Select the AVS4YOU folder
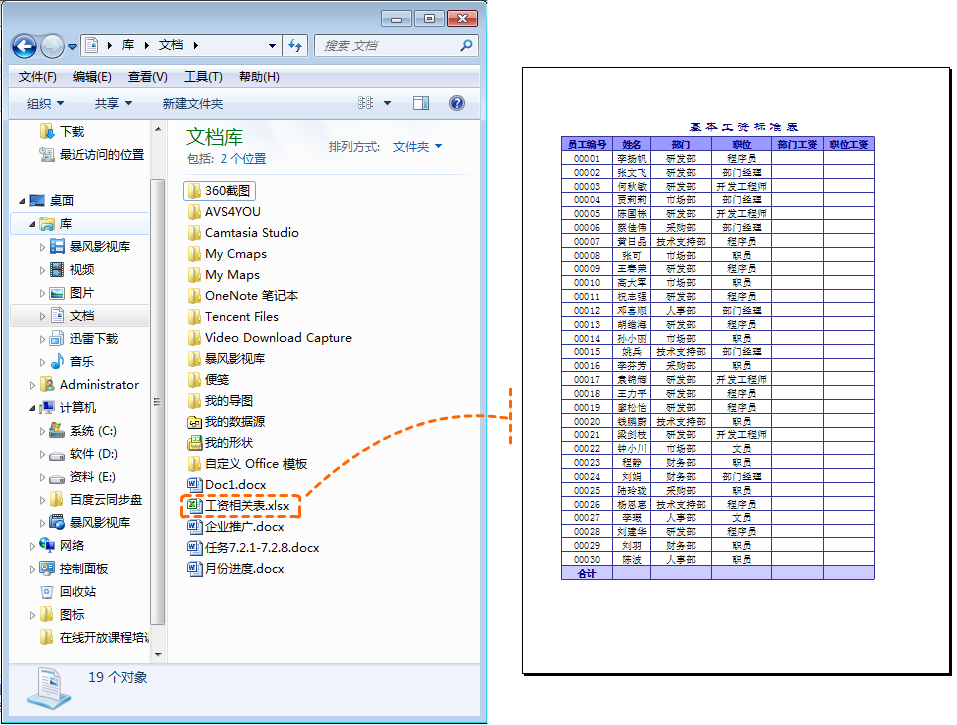957x725 pixels. click(224, 212)
